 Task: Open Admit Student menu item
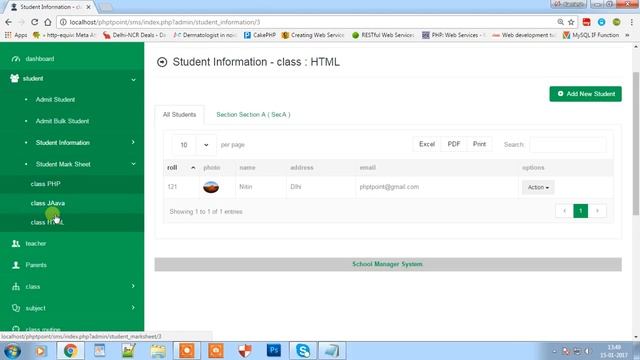coord(55,100)
